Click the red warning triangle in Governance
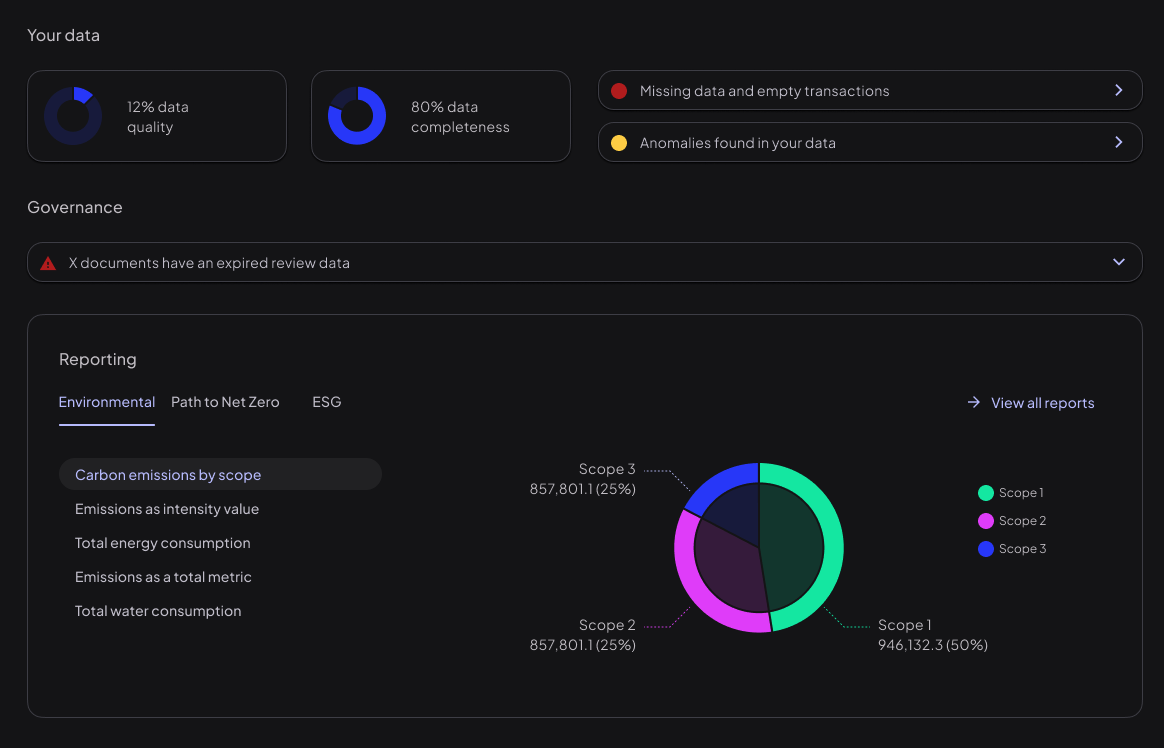This screenshot has height=748, width=1164. [48, 263]
